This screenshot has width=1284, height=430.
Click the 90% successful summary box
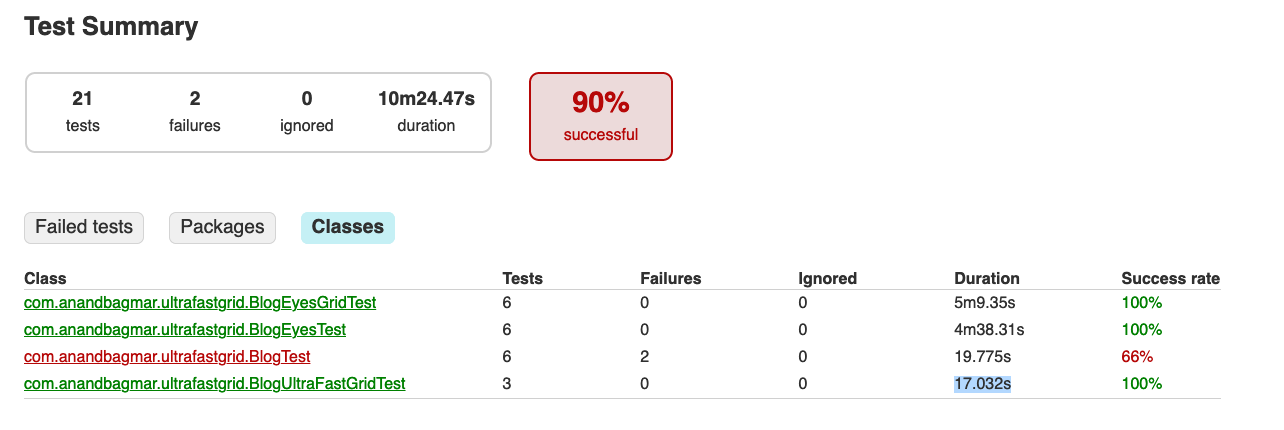click(600, 116)
